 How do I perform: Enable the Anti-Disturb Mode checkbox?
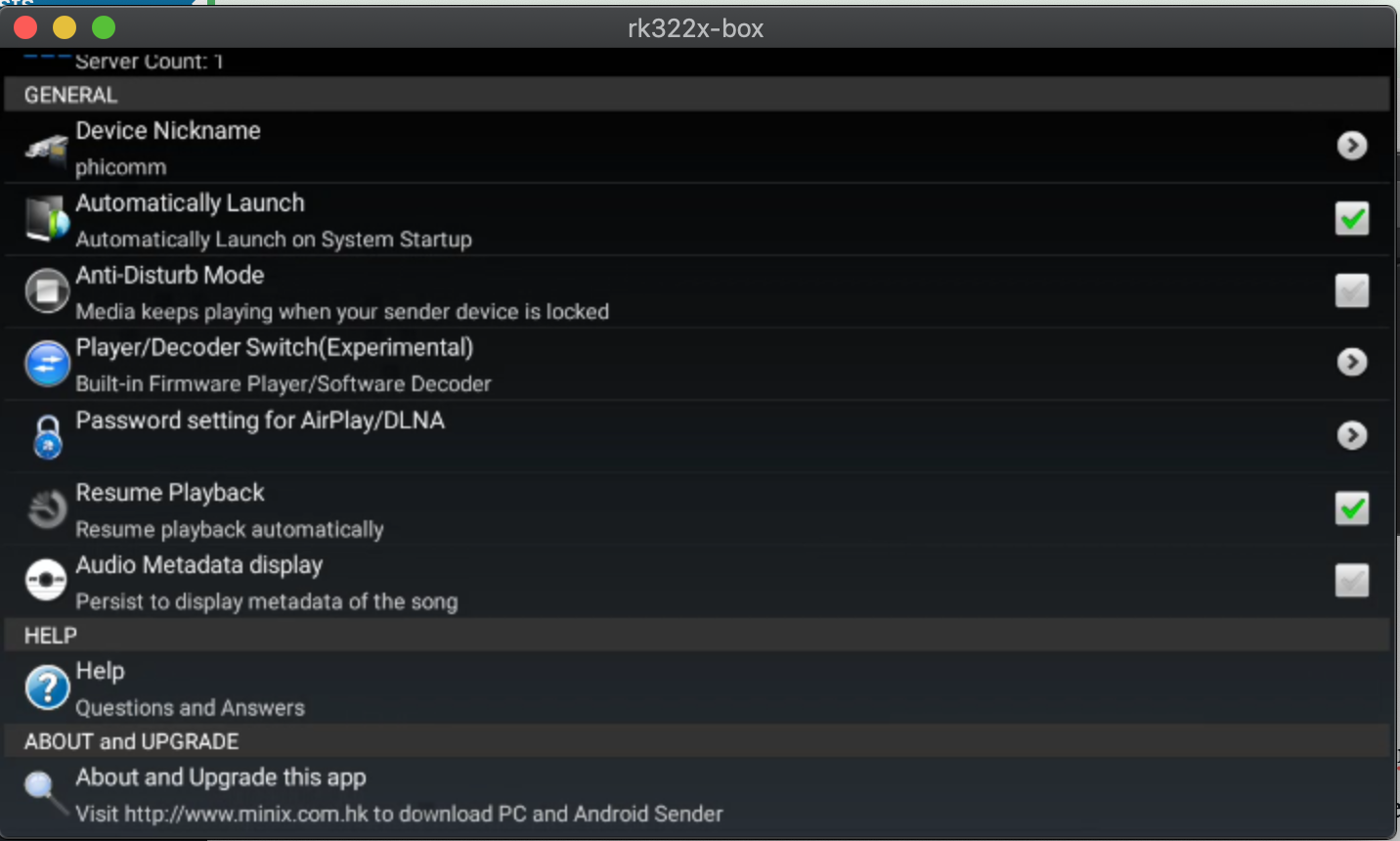(1352, 290)
